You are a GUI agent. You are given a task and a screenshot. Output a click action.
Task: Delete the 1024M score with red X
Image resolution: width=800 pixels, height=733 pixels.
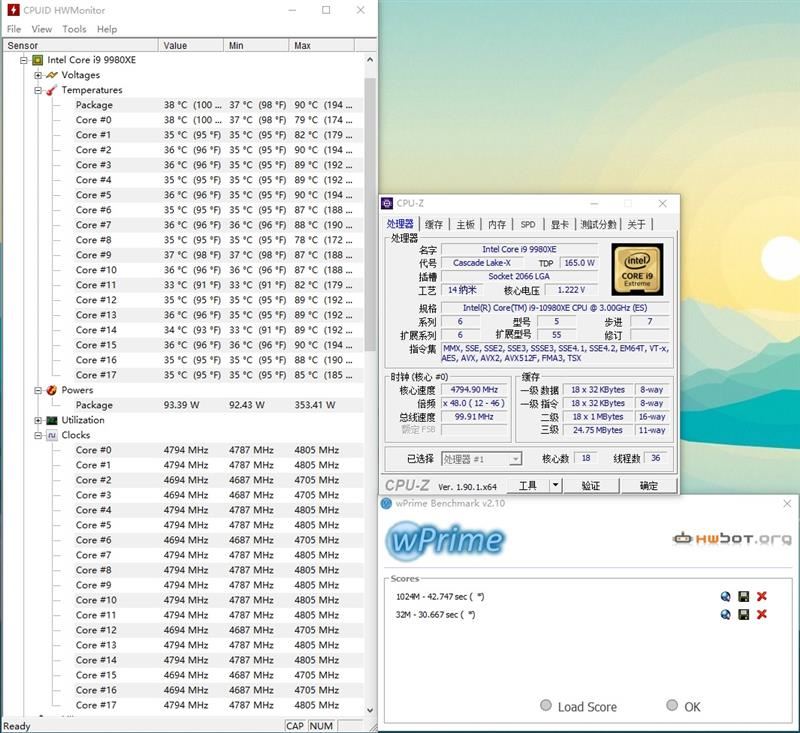pos(762,596)
